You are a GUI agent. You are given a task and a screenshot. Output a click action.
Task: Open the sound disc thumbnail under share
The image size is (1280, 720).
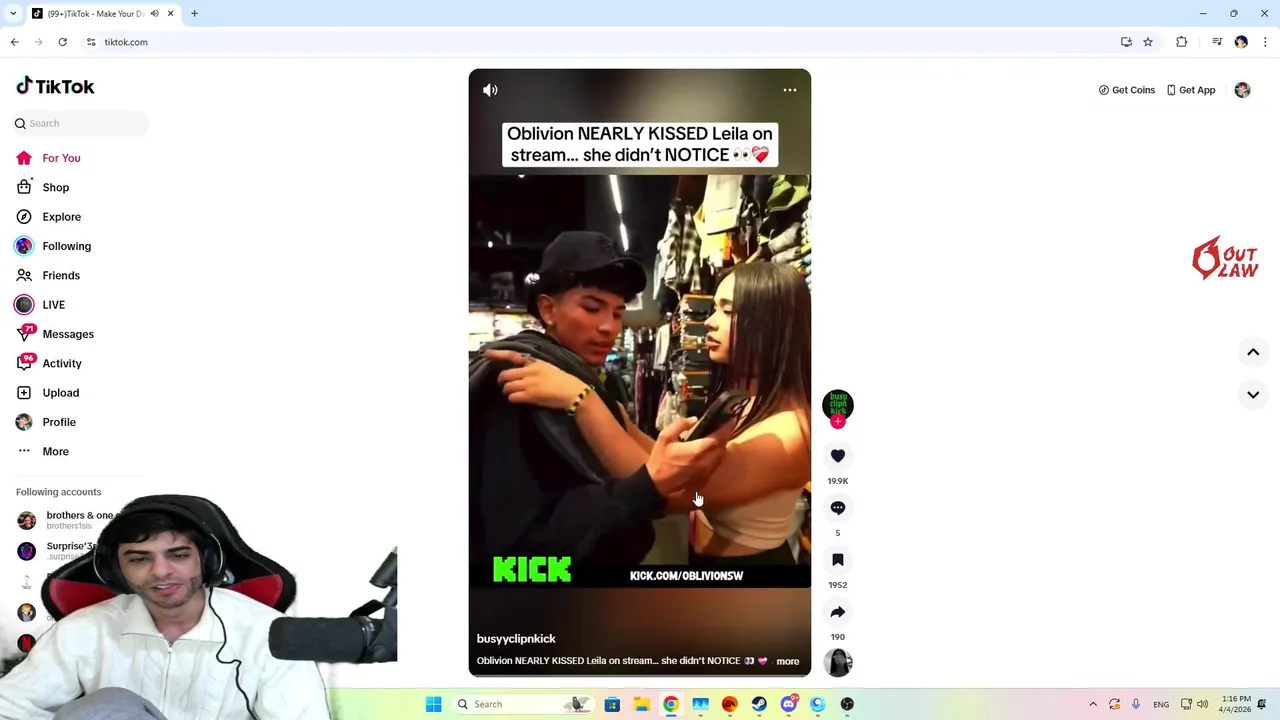coord(838,662)
